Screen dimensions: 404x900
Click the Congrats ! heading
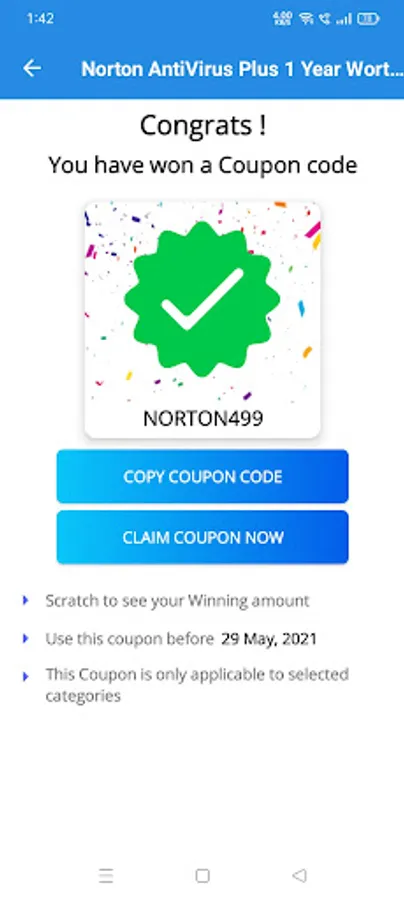[203, 125]
